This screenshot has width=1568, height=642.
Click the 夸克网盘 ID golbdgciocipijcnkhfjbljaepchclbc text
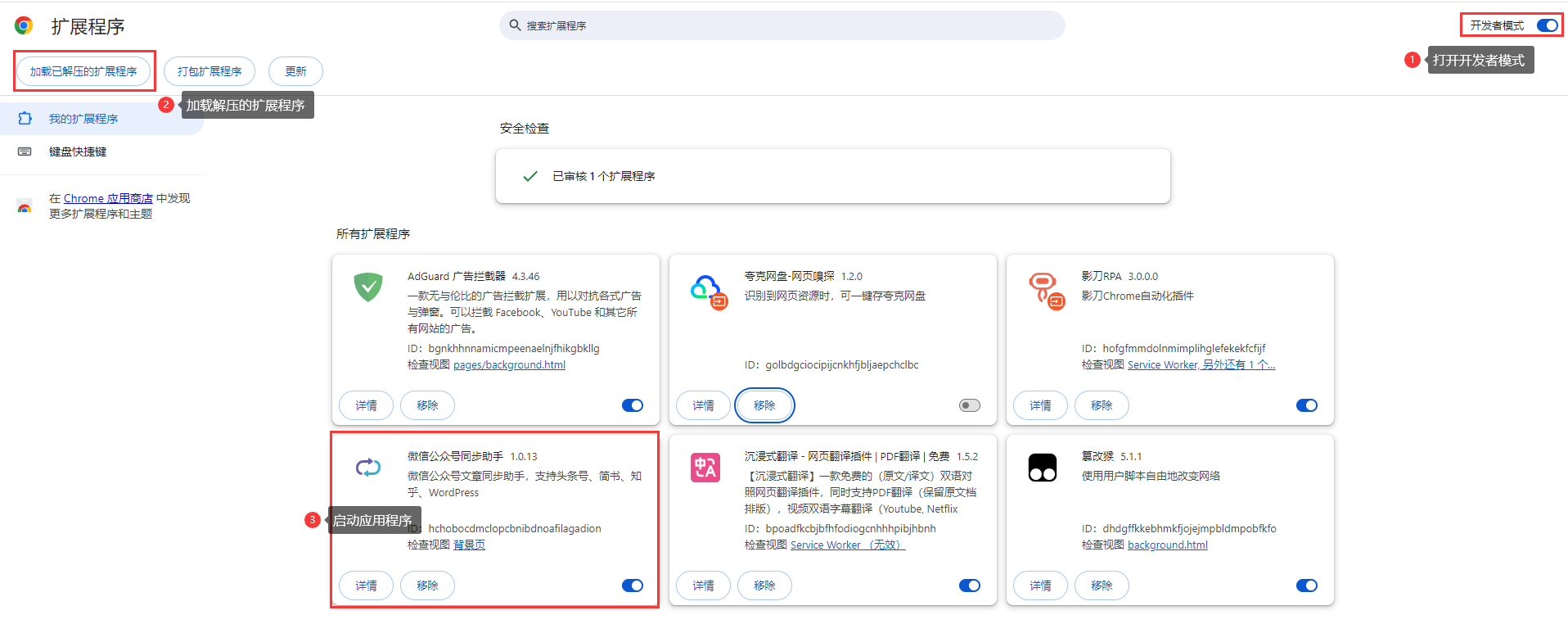[x=842, y=364]
